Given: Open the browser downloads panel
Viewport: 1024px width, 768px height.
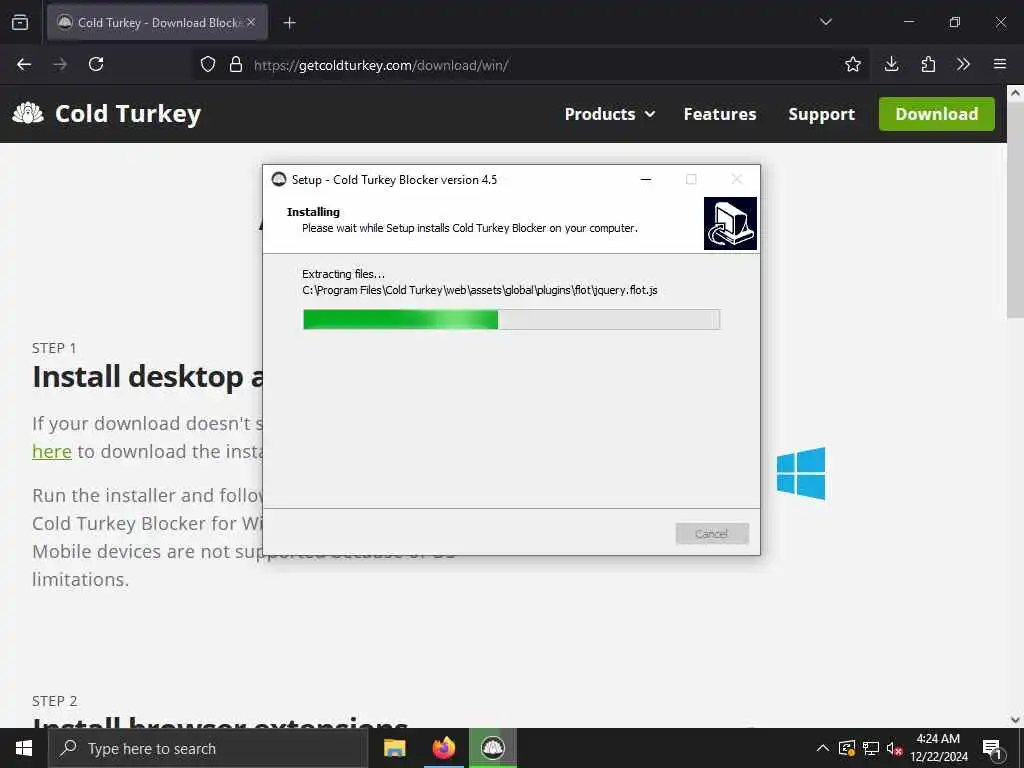Looking at the screenshot, I should click(x=891, y=64).
